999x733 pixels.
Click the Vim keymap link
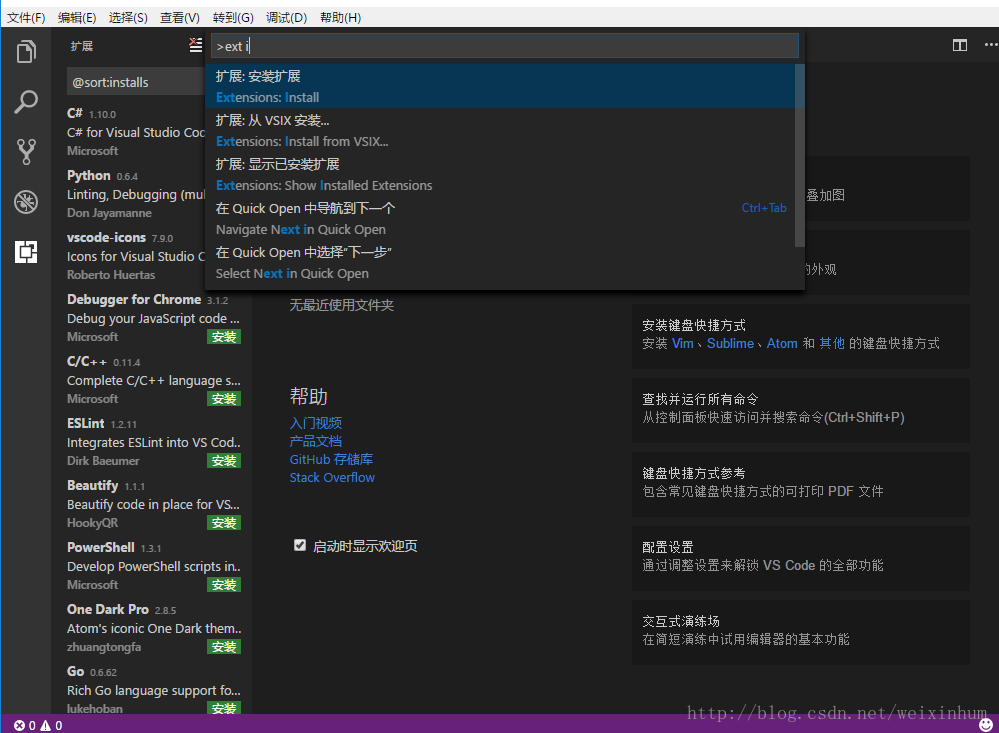(x=682, y=344)
